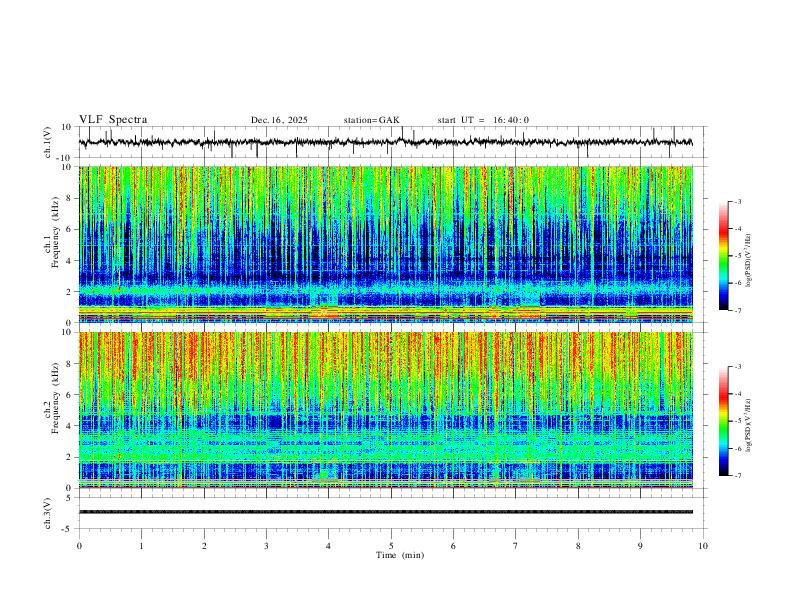Click the "-5" tick of ch.3(V) axis
This screenshot has width=792, height=612.
click(68, 529)
